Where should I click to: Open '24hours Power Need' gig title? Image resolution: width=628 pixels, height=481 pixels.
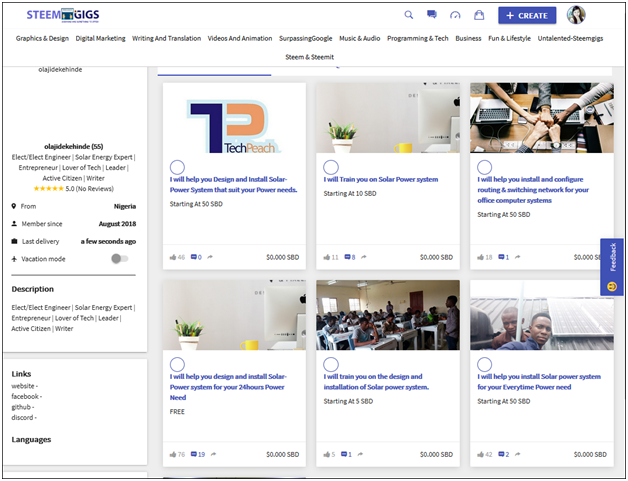click(x=228, y=387)
